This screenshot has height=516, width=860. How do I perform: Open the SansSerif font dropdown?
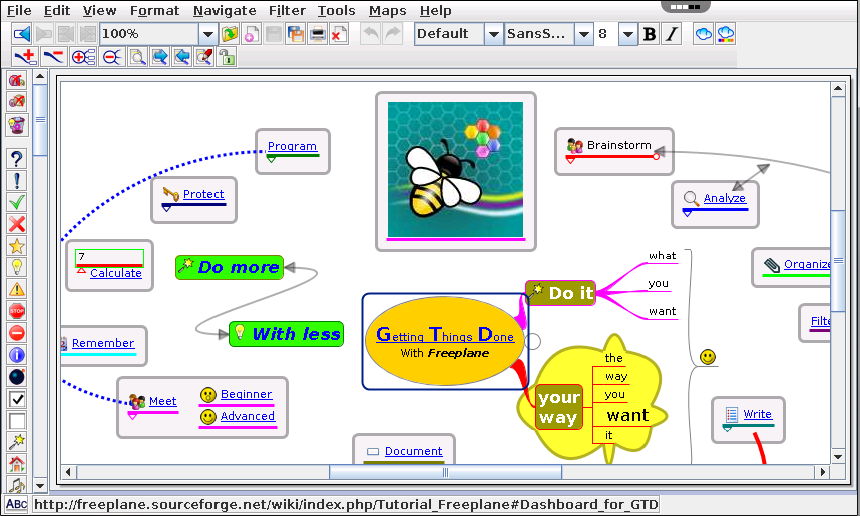pyautogui.click(x=584, y=34)
